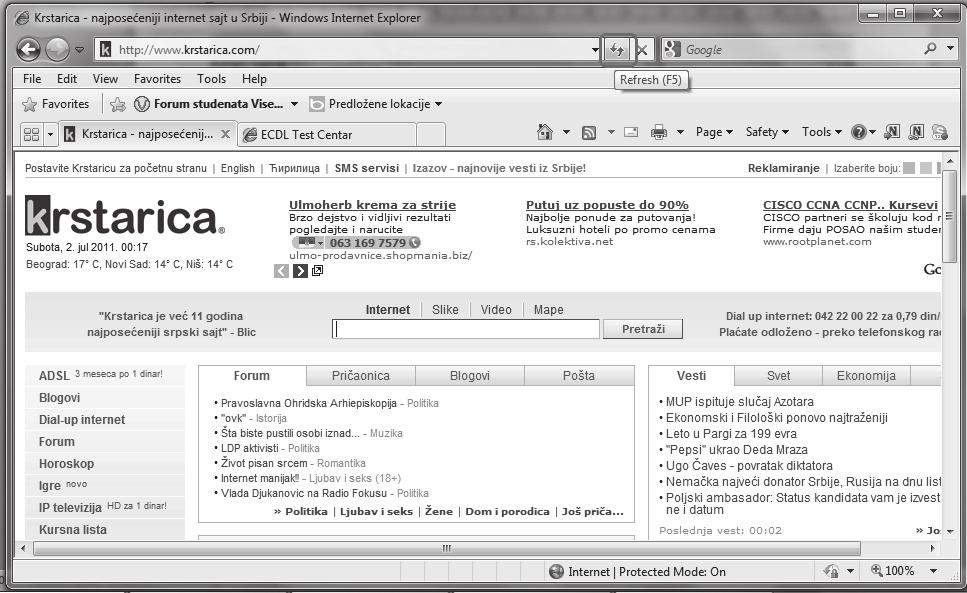Expand the Forum studenata dropdown arrow

[294, 104]
